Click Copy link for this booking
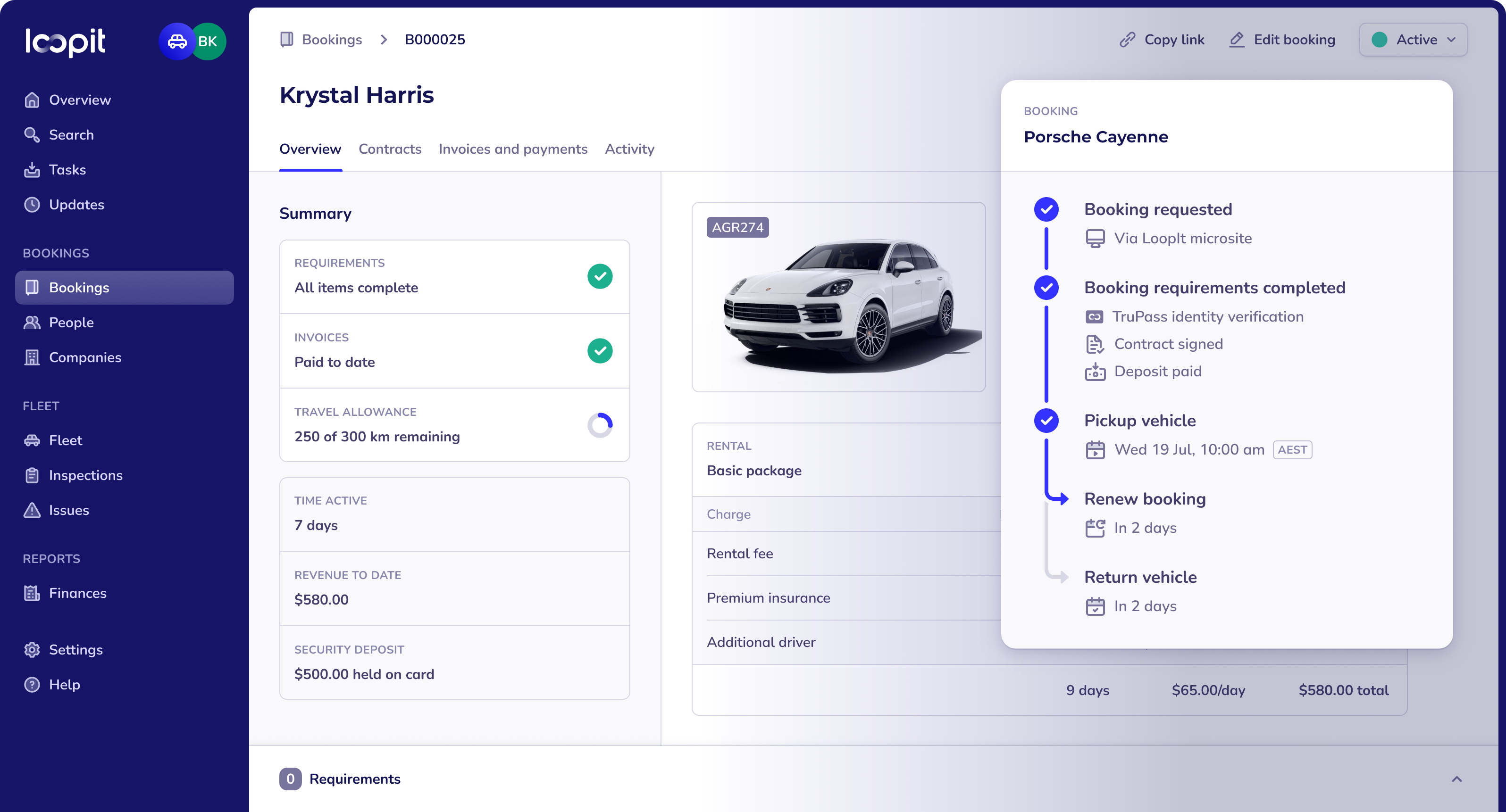The width and height of the screenshot is (1506, 812). 1161,39
